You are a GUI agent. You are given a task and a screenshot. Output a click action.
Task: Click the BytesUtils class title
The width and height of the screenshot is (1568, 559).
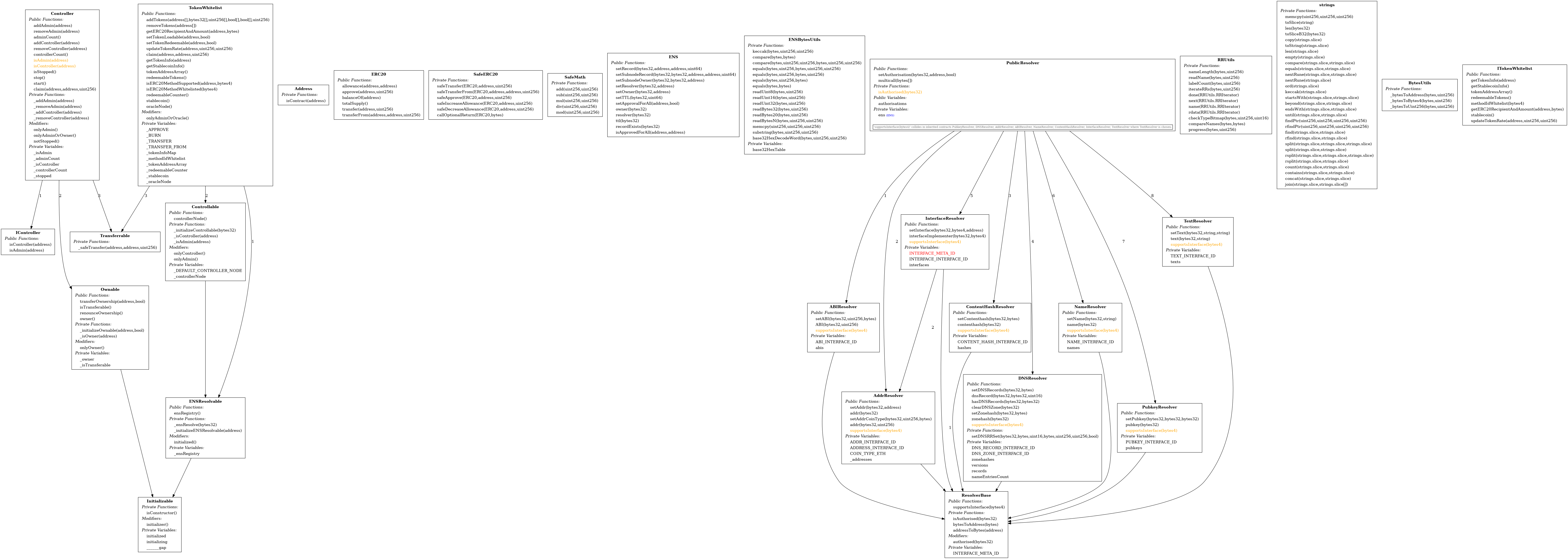[x=1420, y=83]
